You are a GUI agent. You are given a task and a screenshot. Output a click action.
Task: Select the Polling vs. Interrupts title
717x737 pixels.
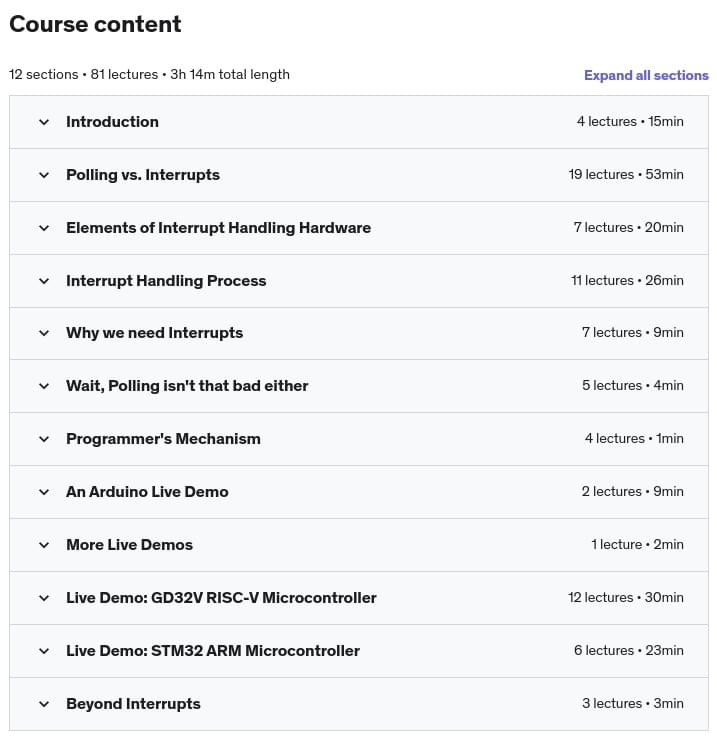tap(143, 175)
